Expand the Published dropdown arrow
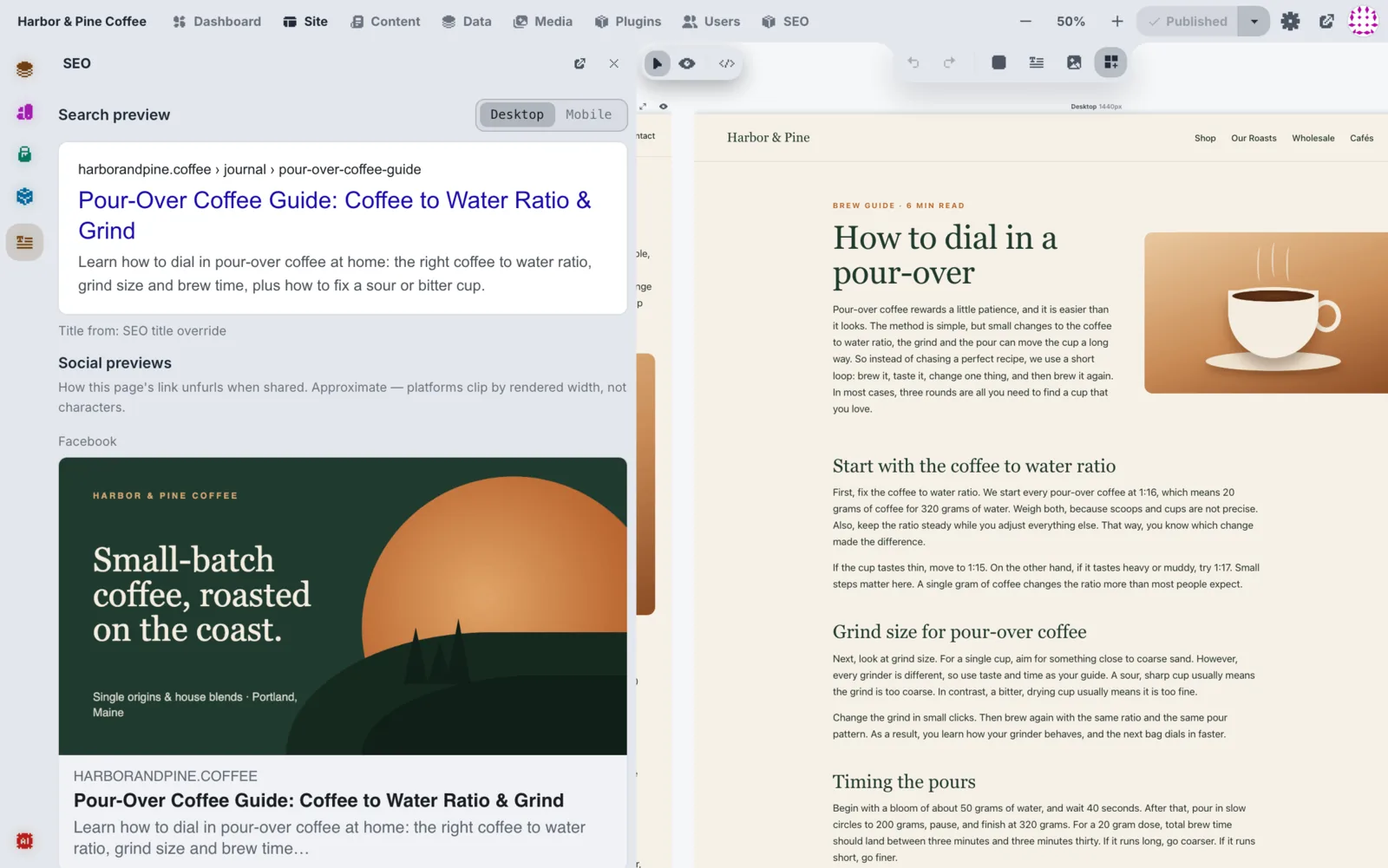Viewport: 1388px width, 868px height. click(1254, 22)
